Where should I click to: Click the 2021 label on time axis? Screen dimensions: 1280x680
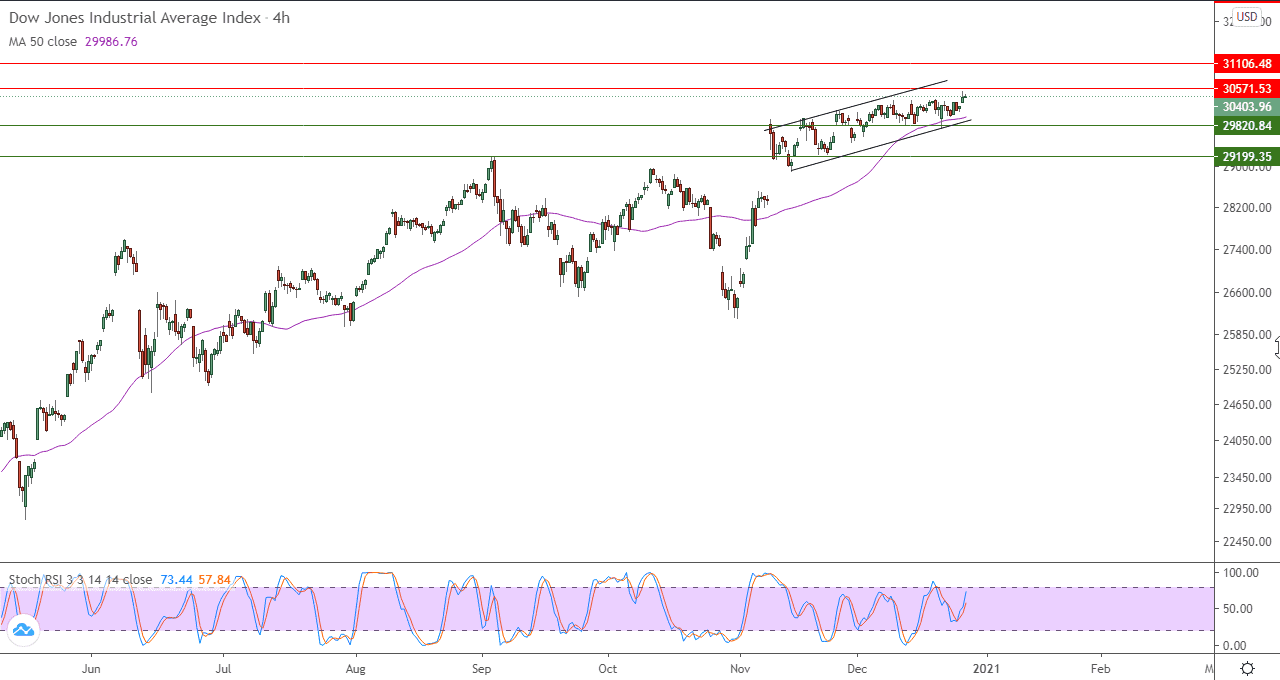(987, 667)
